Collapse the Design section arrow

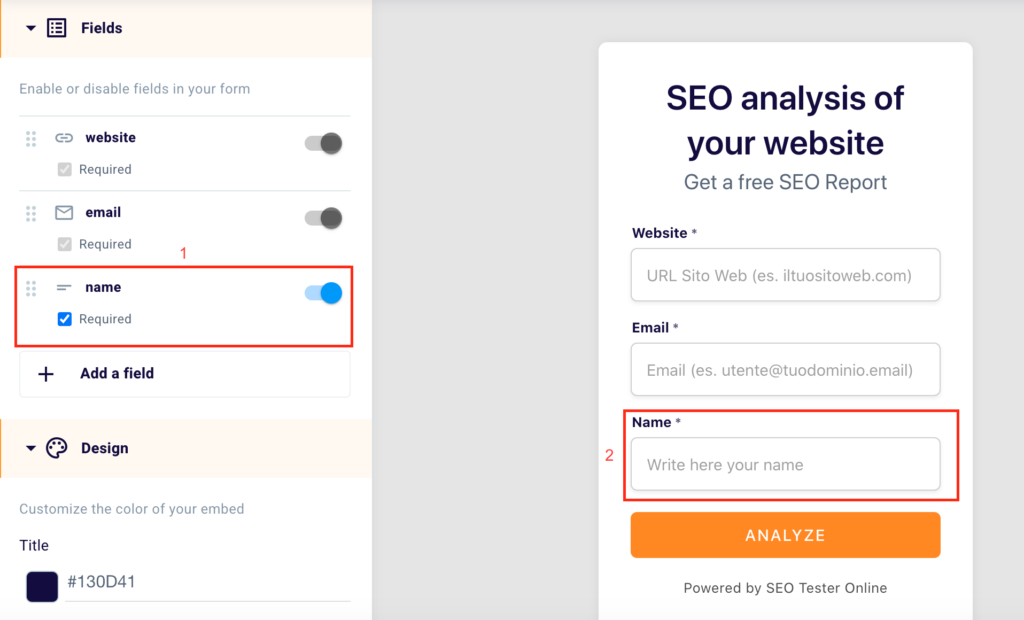[31, 448]
